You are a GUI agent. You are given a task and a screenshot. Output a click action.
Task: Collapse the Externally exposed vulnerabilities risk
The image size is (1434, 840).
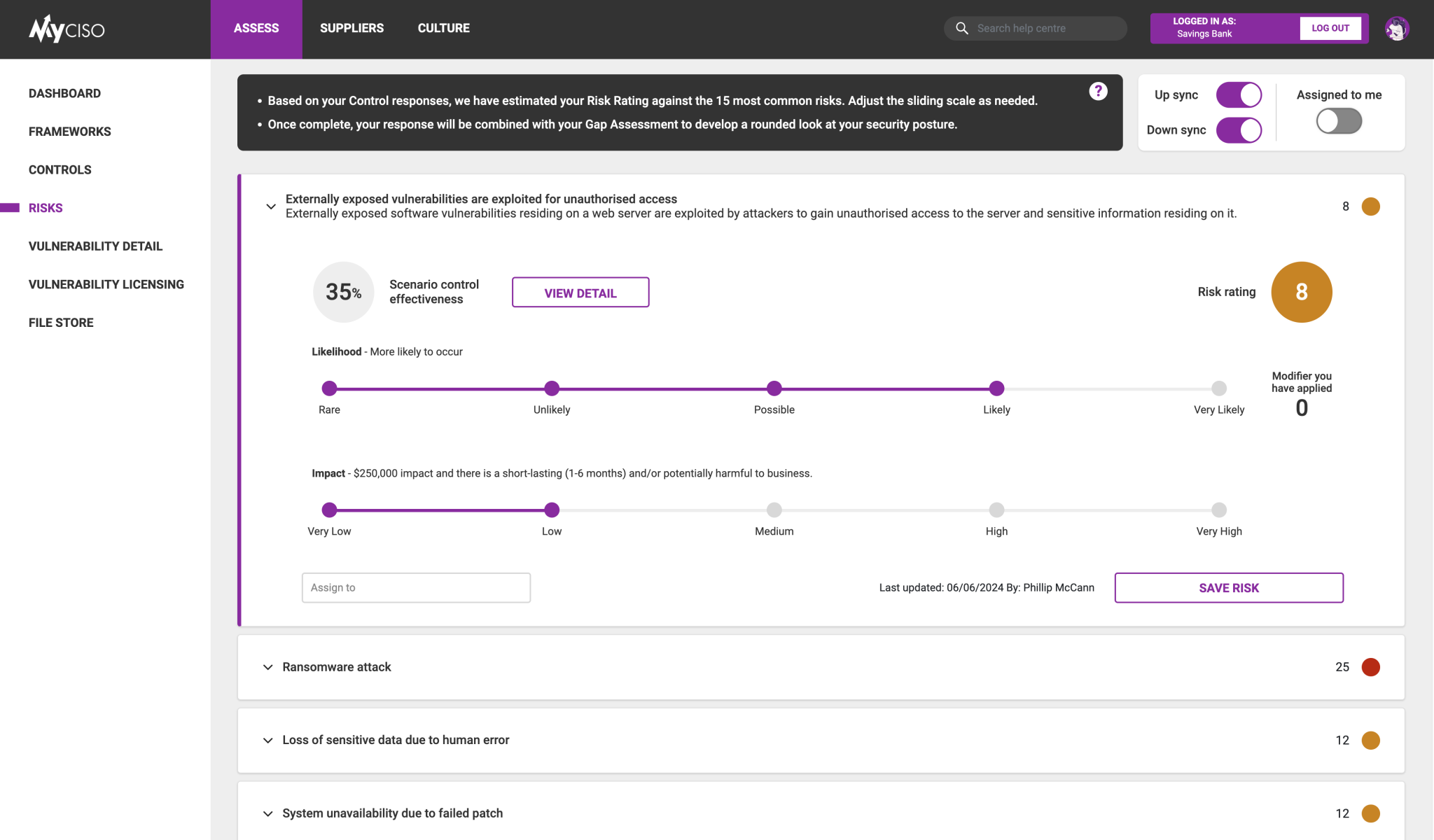271,206
